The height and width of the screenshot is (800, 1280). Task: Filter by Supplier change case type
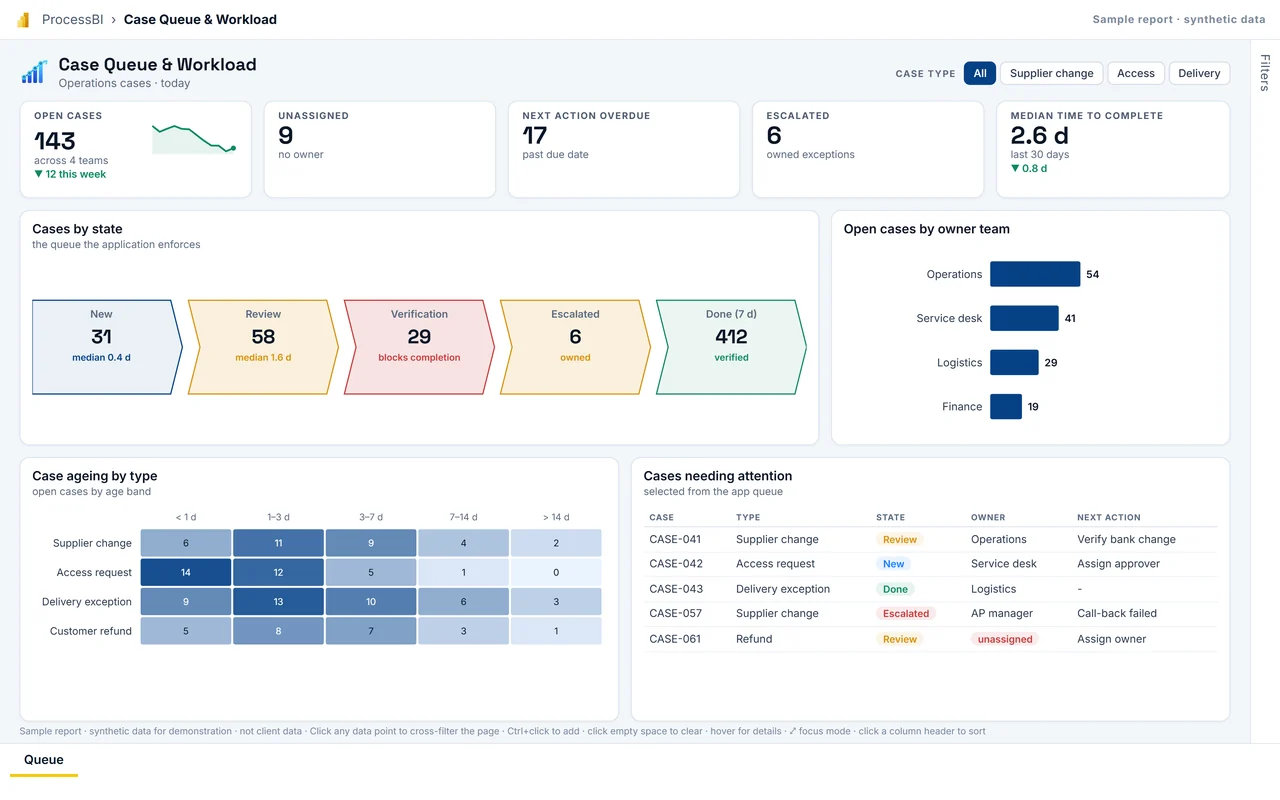click(1051, 73)
